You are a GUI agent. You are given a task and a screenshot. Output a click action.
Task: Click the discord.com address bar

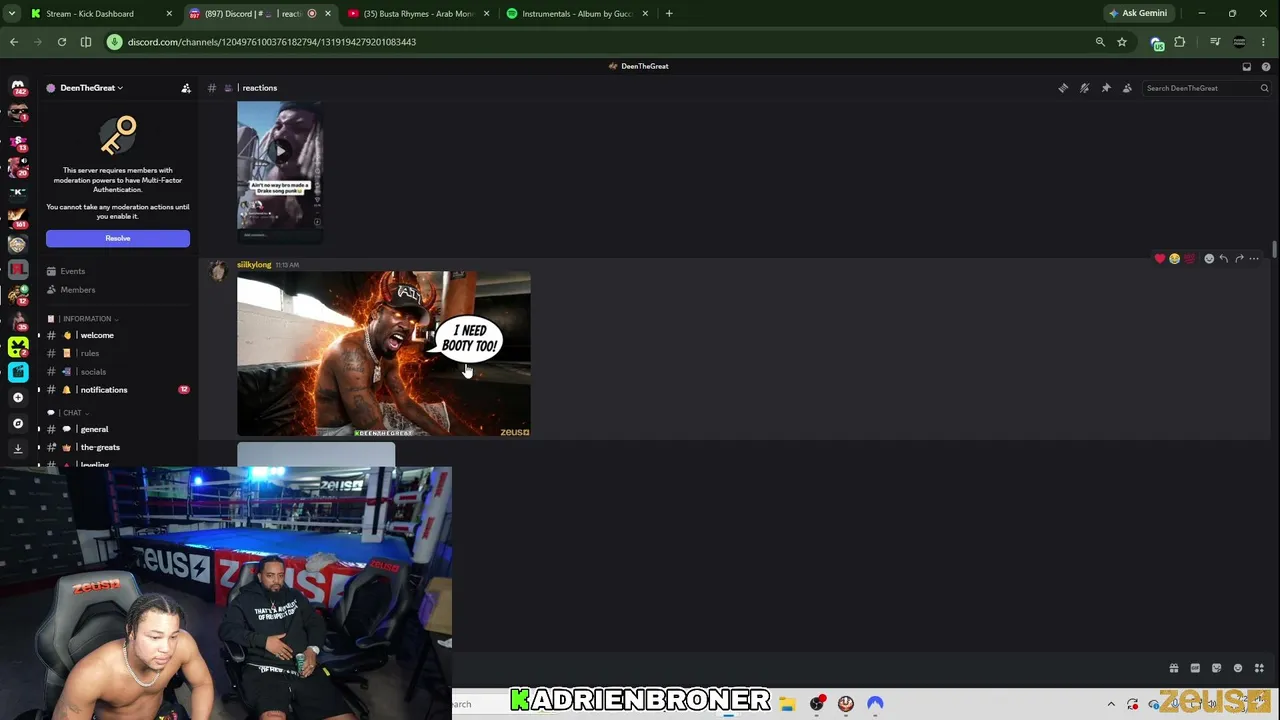tap(600, 42)
